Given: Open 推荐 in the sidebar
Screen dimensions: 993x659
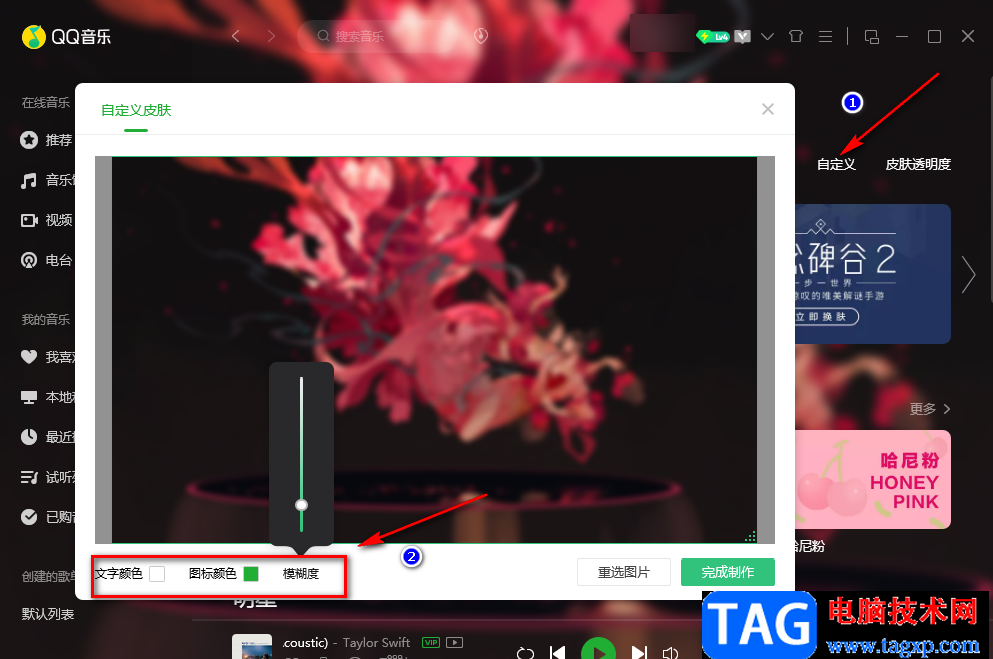Looking at the screenshot, I should pyautogui.click(x=46, y=140).
